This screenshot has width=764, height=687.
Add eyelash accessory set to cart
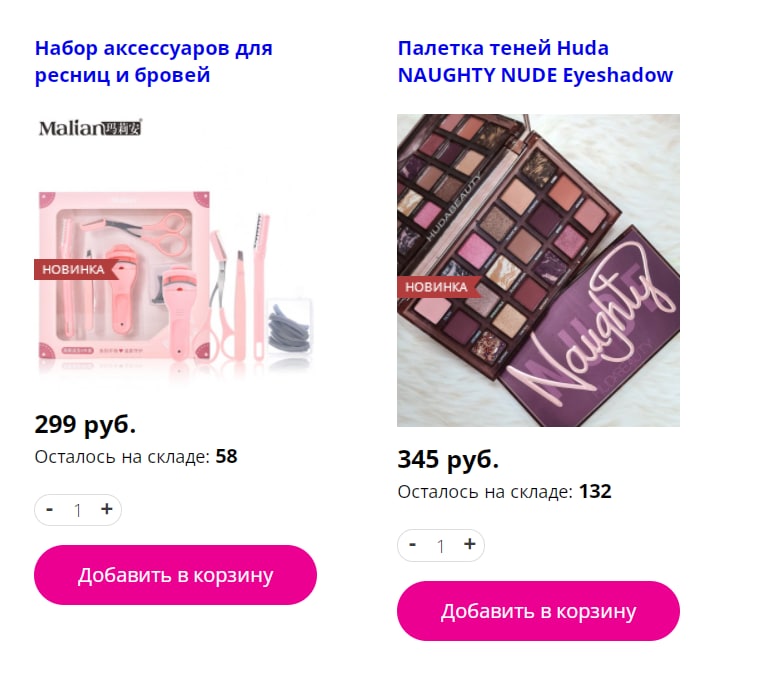coord(175,575)
